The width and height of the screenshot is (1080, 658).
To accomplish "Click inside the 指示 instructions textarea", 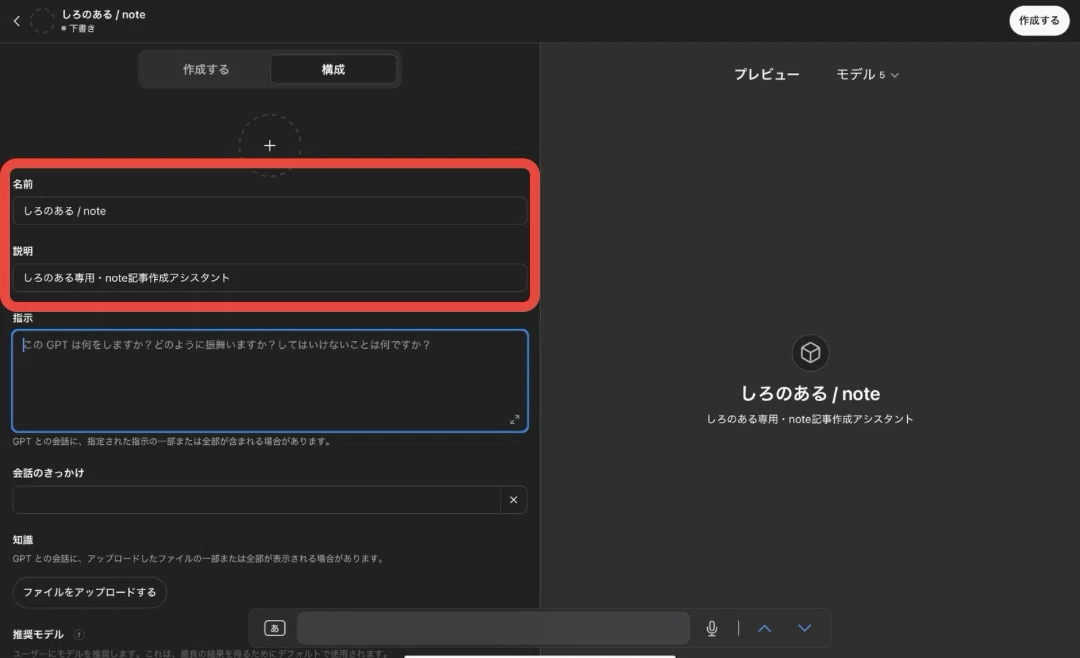I will click(x=270, y=381).
